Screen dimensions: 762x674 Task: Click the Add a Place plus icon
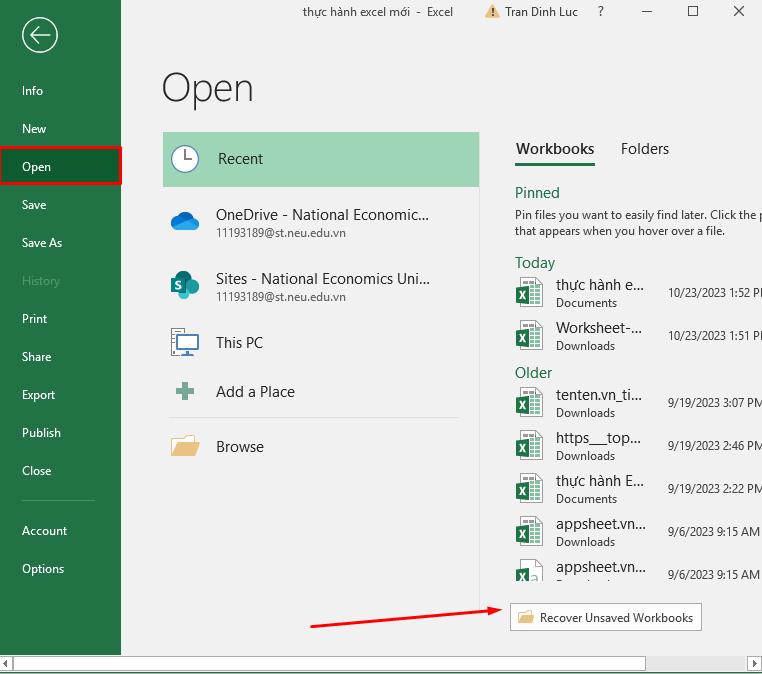tap(185, 392)
